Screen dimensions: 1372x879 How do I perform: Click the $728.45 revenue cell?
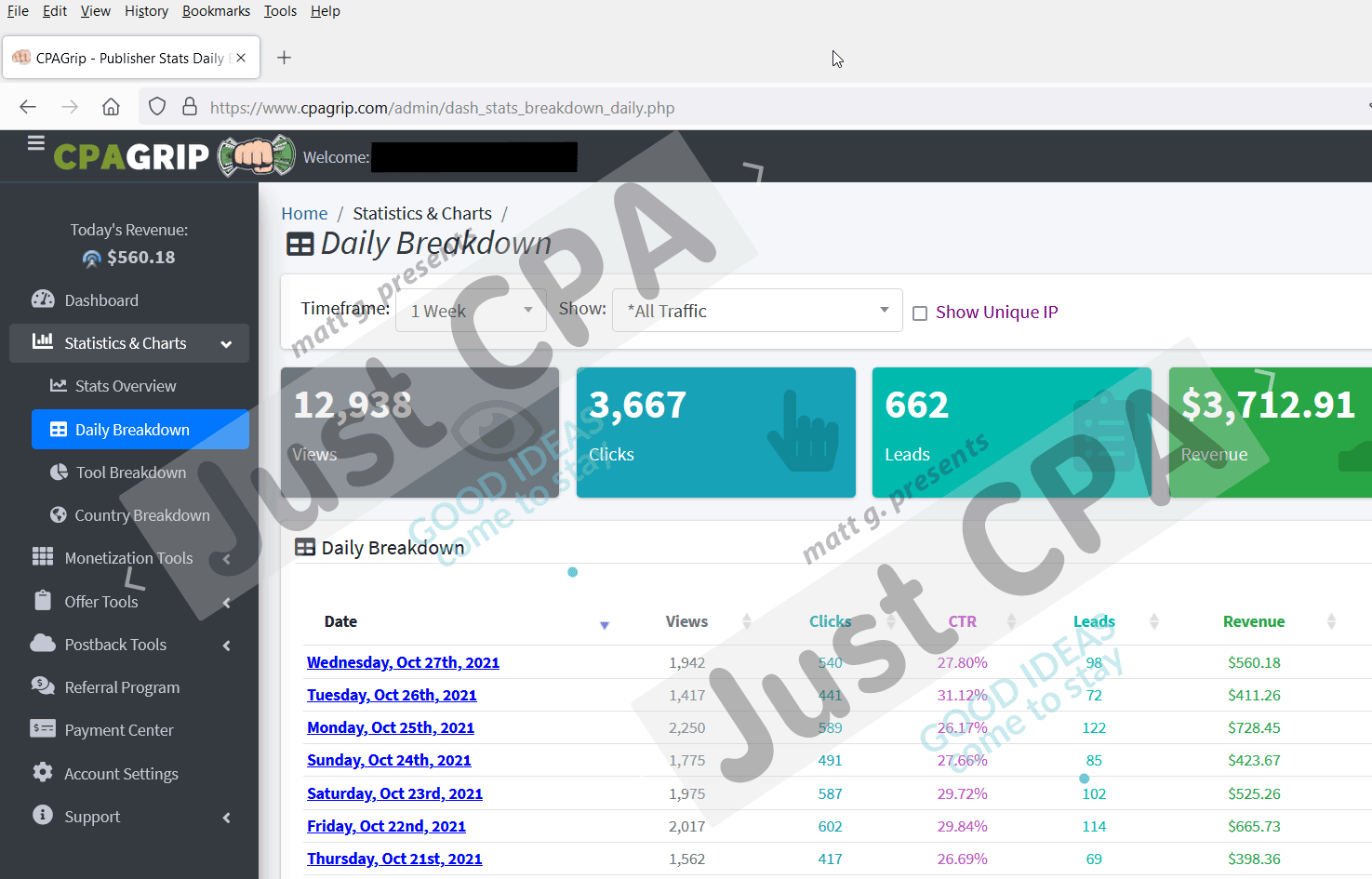point(1254,727)
